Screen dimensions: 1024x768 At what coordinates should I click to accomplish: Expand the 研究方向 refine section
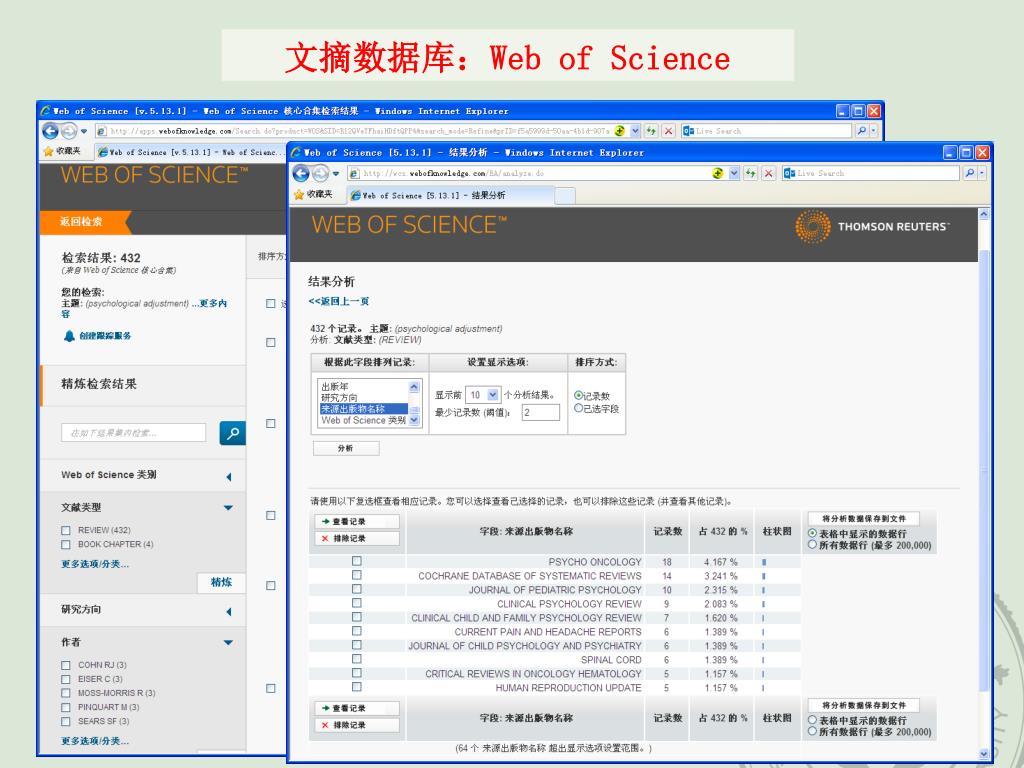click(x=229, y=612)
